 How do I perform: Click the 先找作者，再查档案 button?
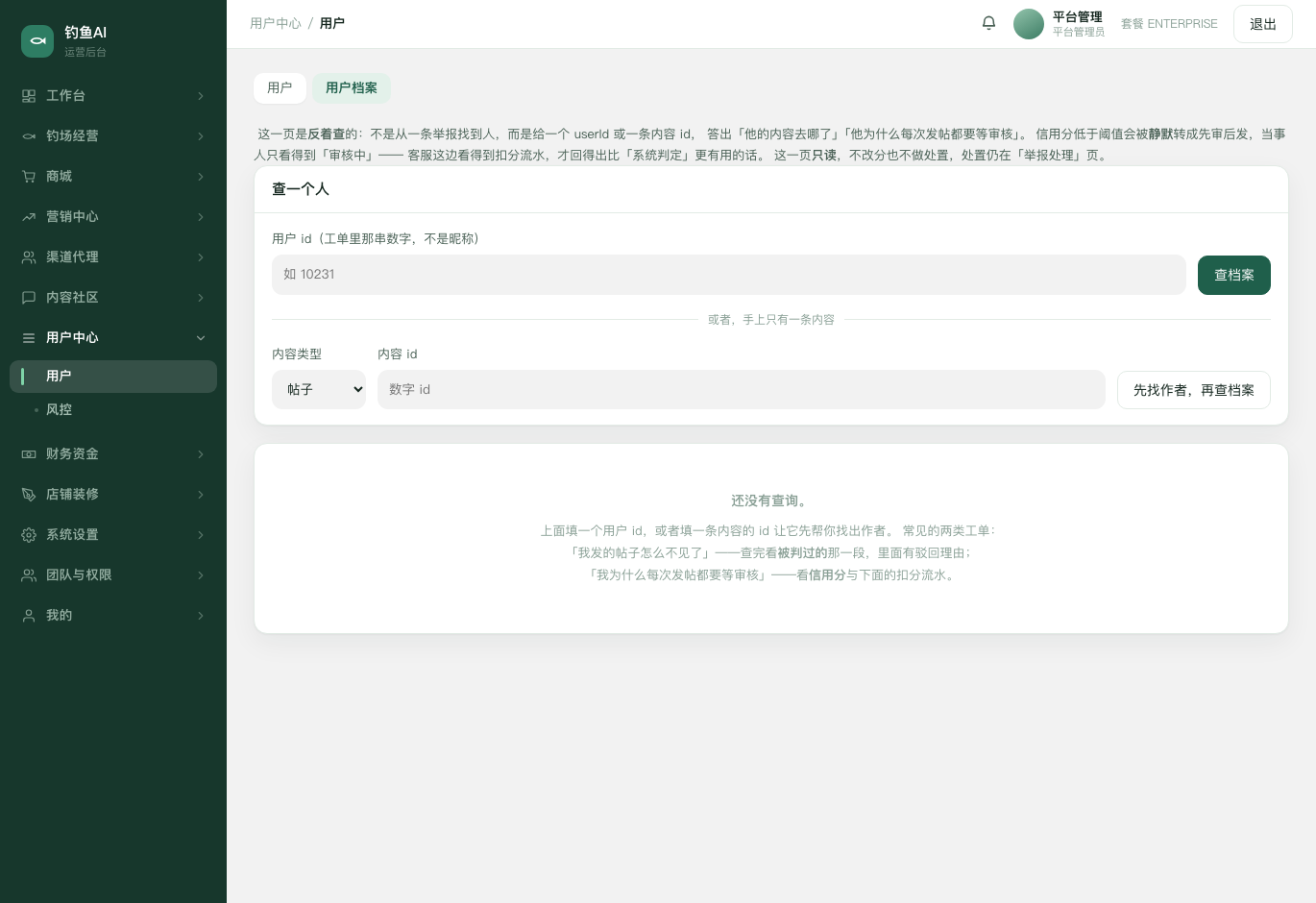(x=1194, y=390)
